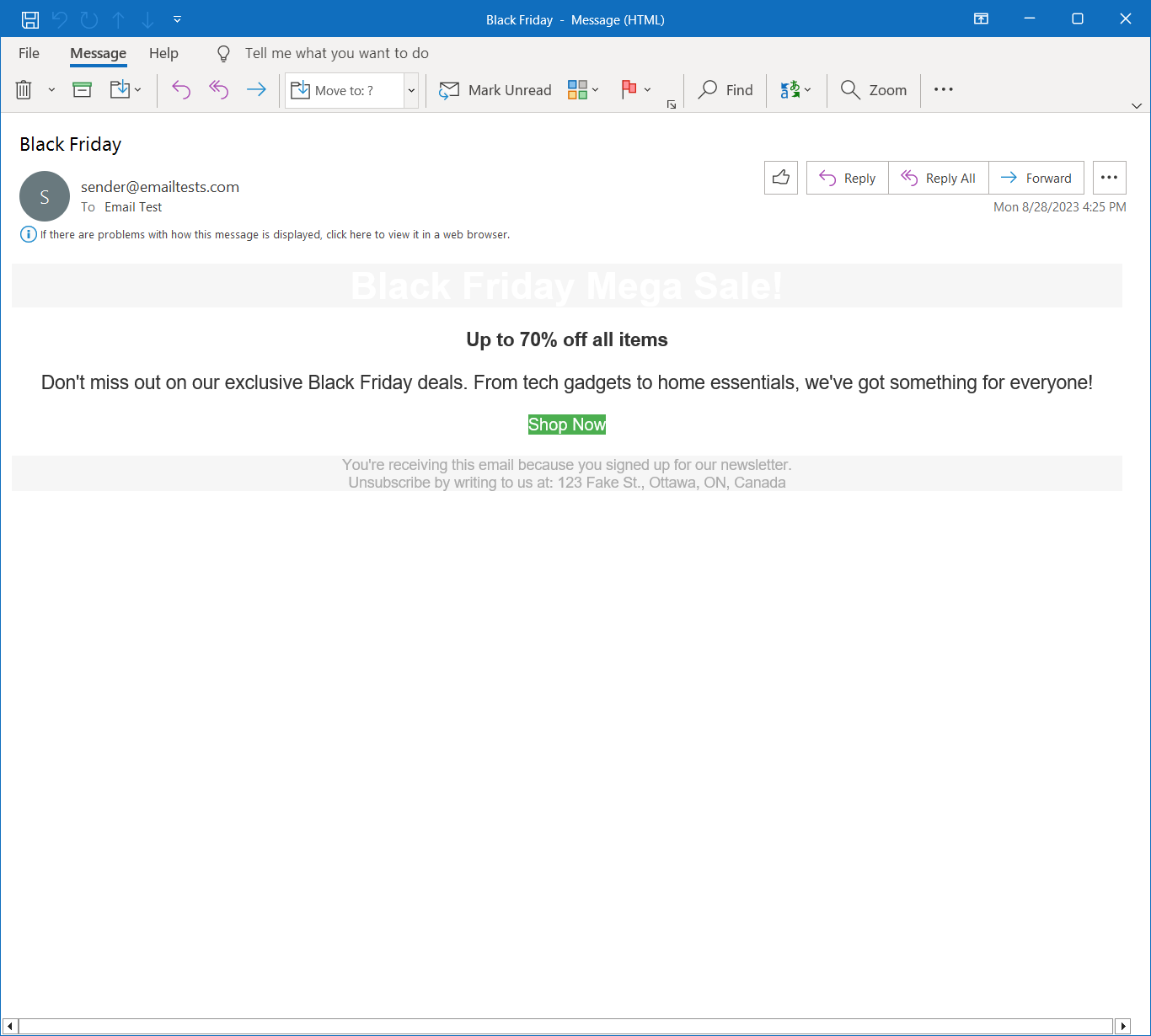Open the Translate menu
This screenshot has height=1036, width=1151.
(x=795, y=90)
